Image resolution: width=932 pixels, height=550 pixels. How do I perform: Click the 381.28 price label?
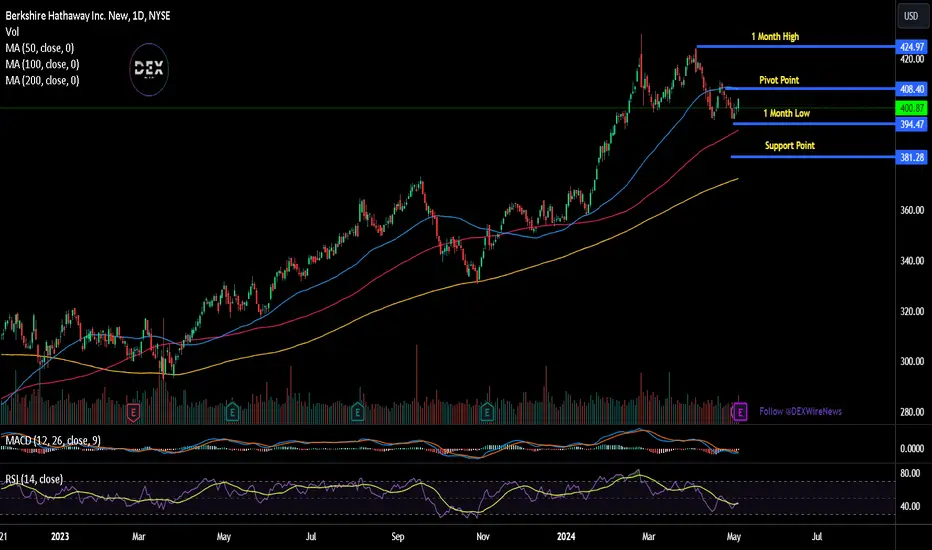911,158
